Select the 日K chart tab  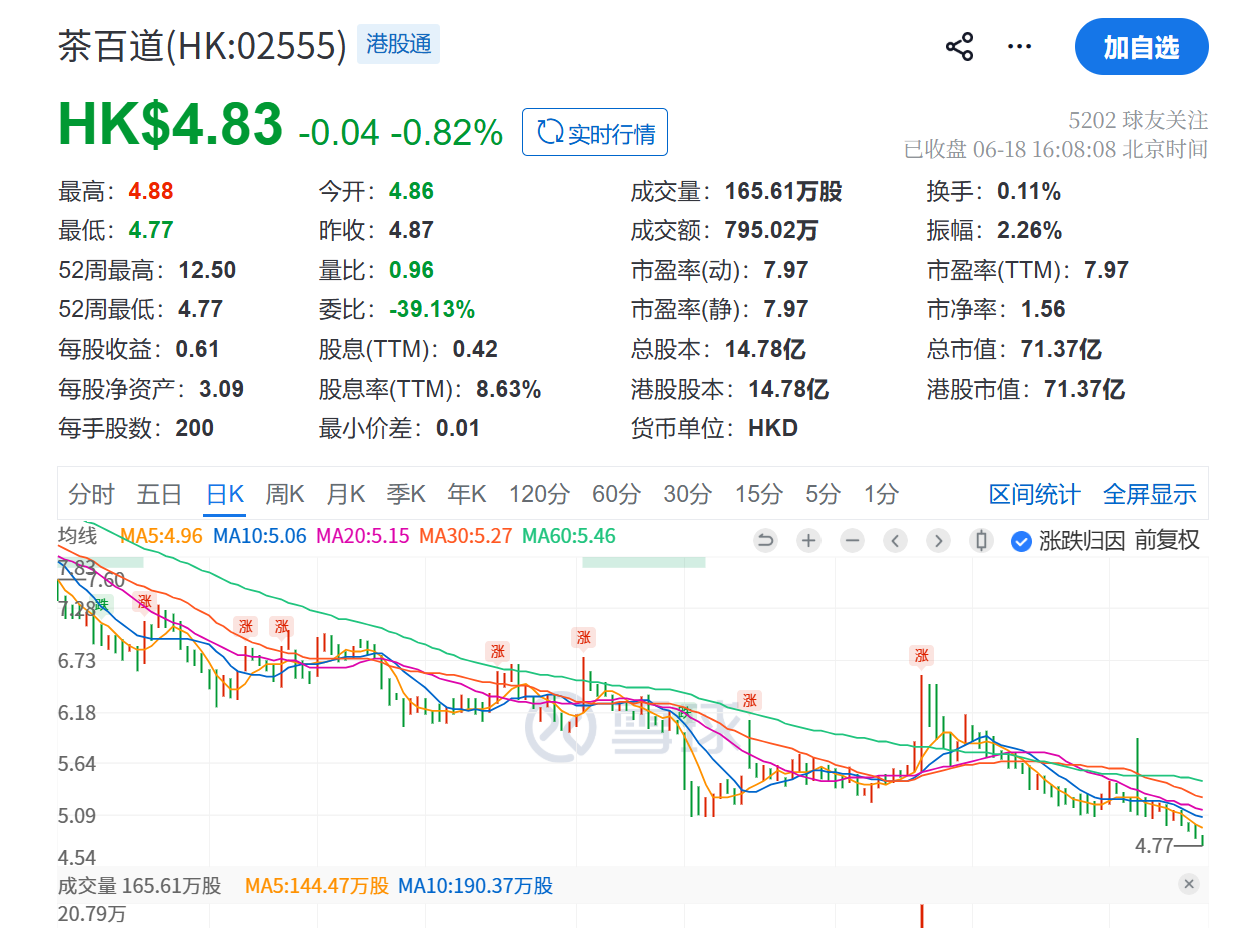tap(224, 493)
